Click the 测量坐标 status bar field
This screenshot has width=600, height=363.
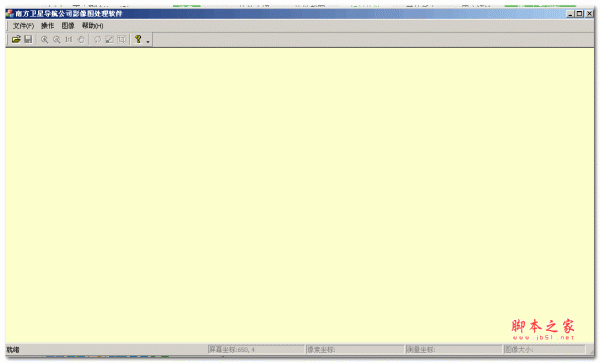point(453,350)
